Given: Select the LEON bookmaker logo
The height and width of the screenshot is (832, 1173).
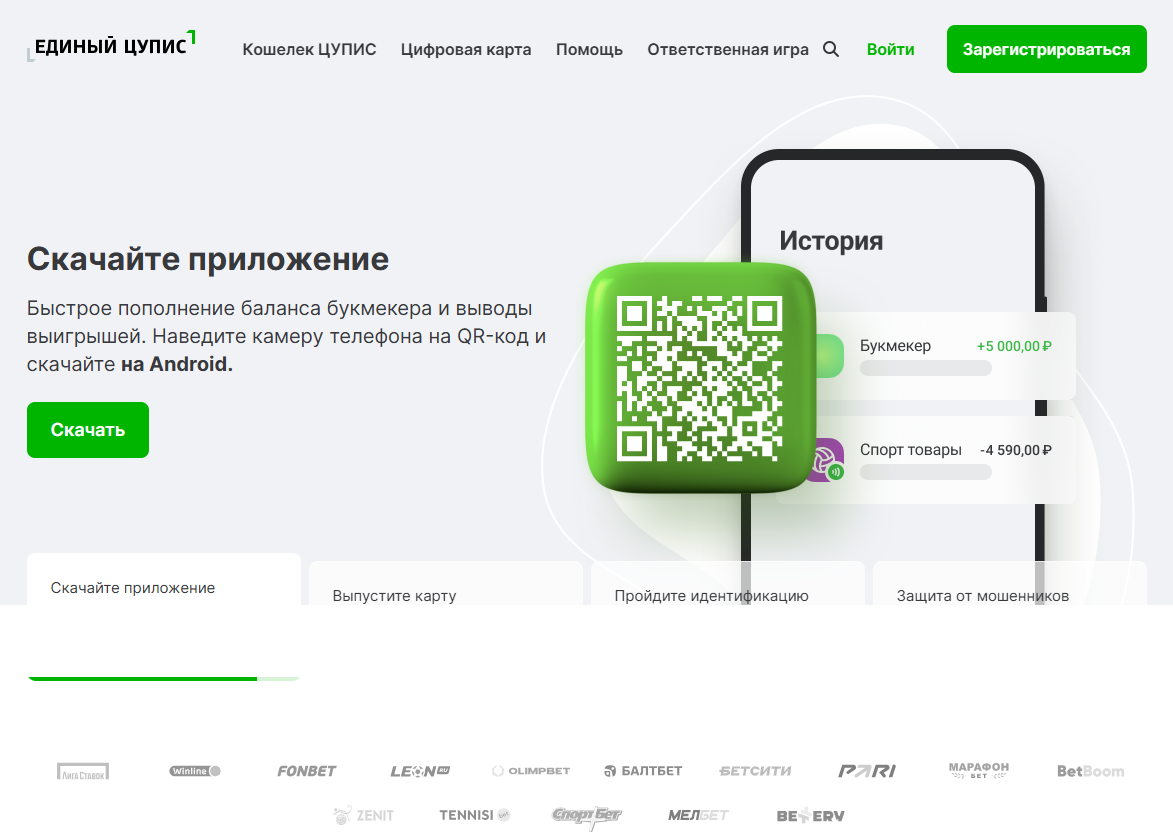Looking at the screenshot, I should 420,771.
